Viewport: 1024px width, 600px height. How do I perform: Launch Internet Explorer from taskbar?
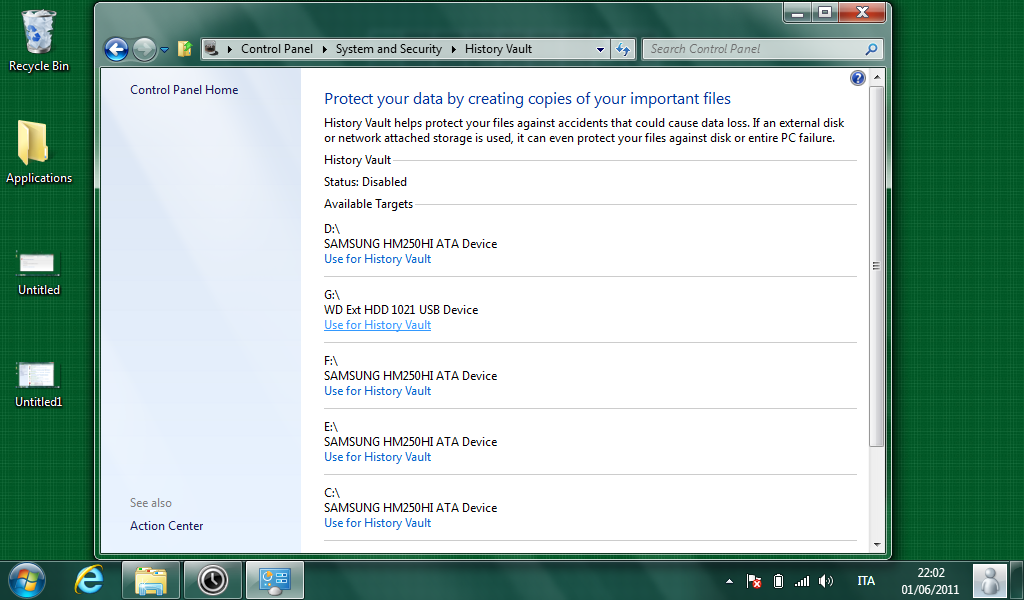point(89,580)
